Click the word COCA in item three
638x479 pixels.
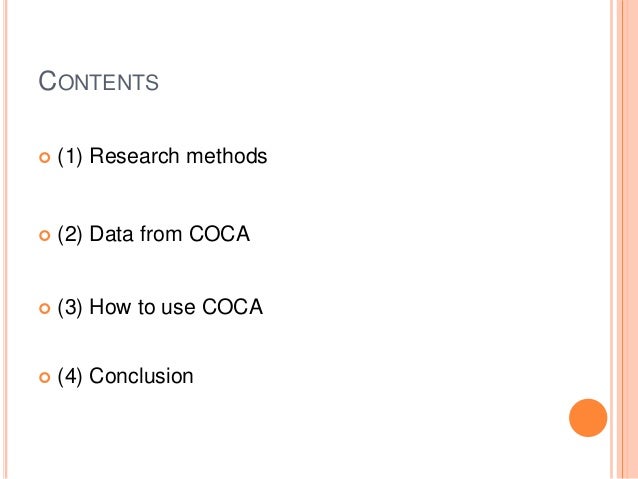(232, 308)
